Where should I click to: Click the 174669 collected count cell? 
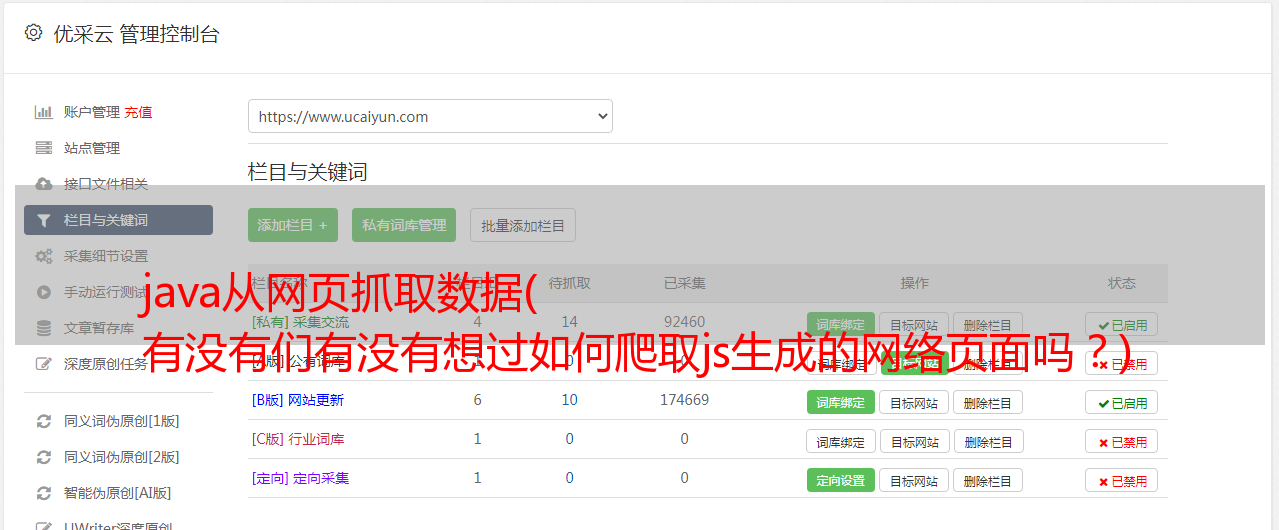684,400
